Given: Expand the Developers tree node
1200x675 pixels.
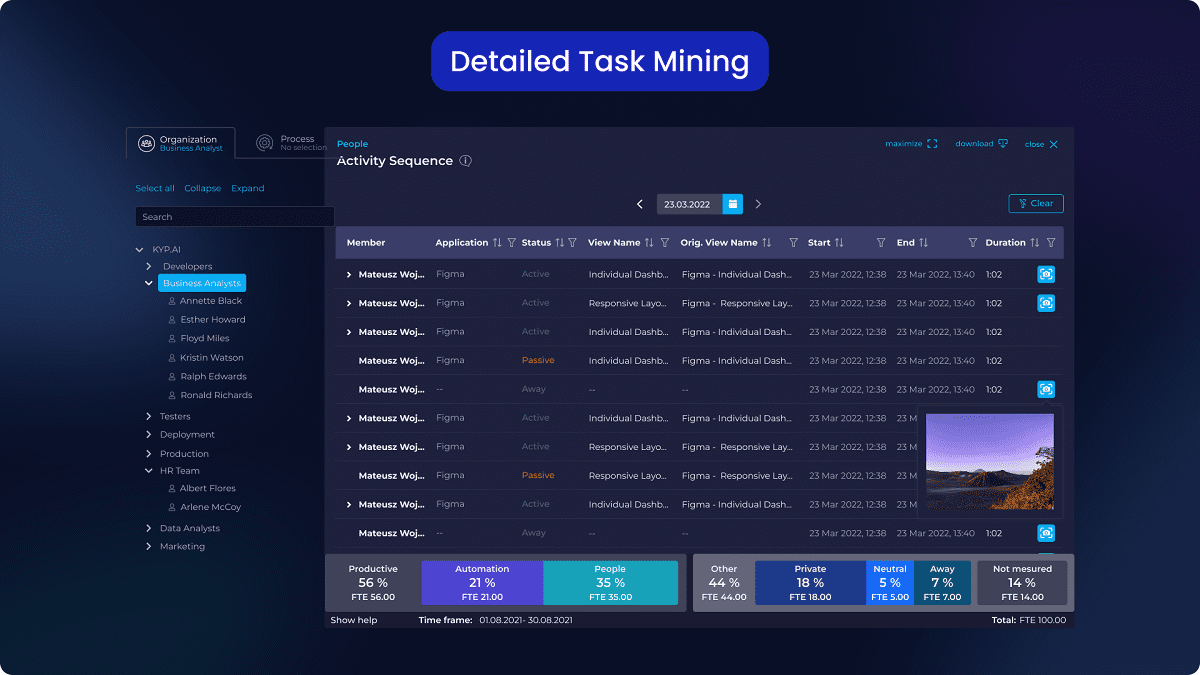Looking at the screenshot, I should click(148, 266).
